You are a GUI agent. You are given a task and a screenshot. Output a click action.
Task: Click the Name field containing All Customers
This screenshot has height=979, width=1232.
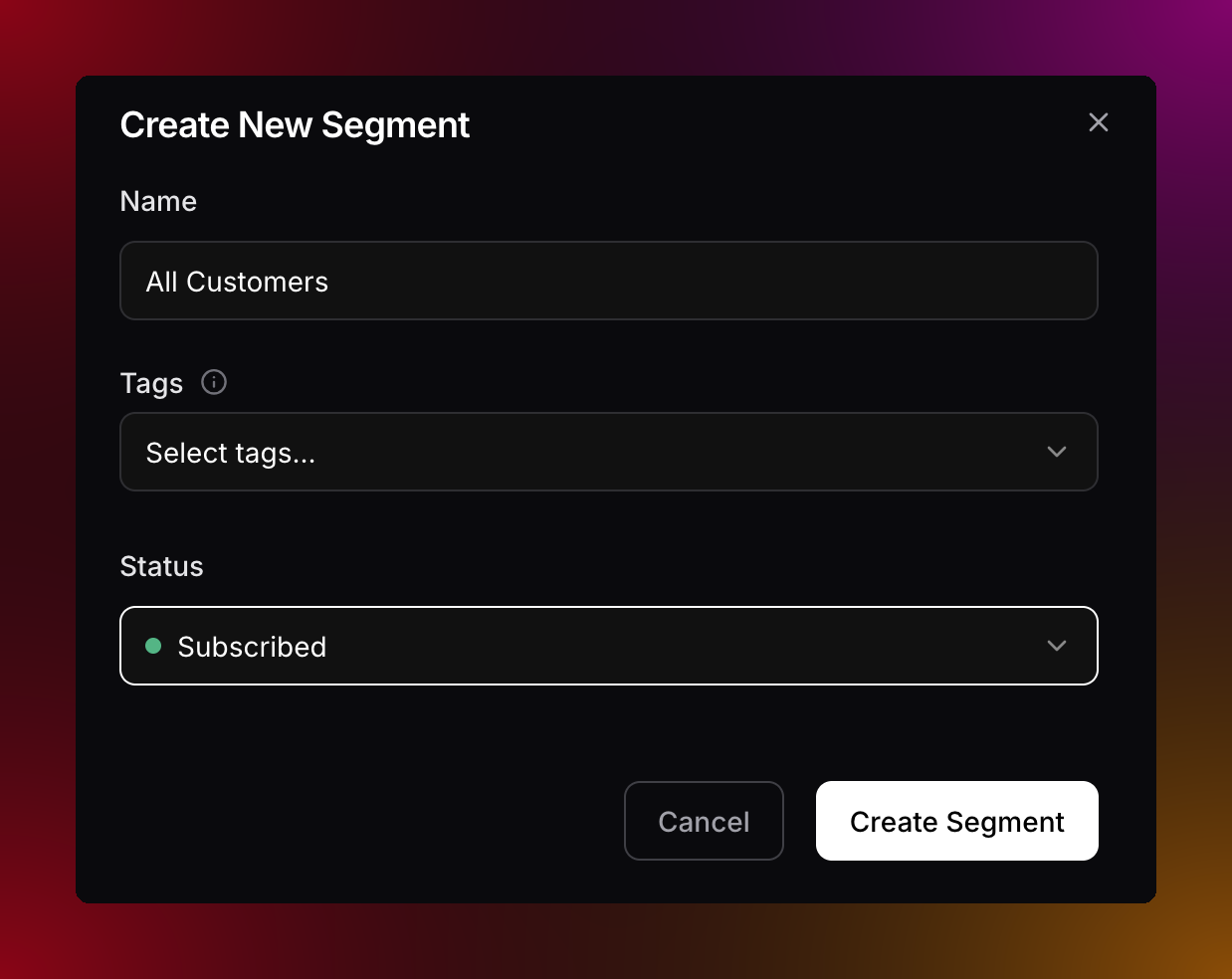609,281
